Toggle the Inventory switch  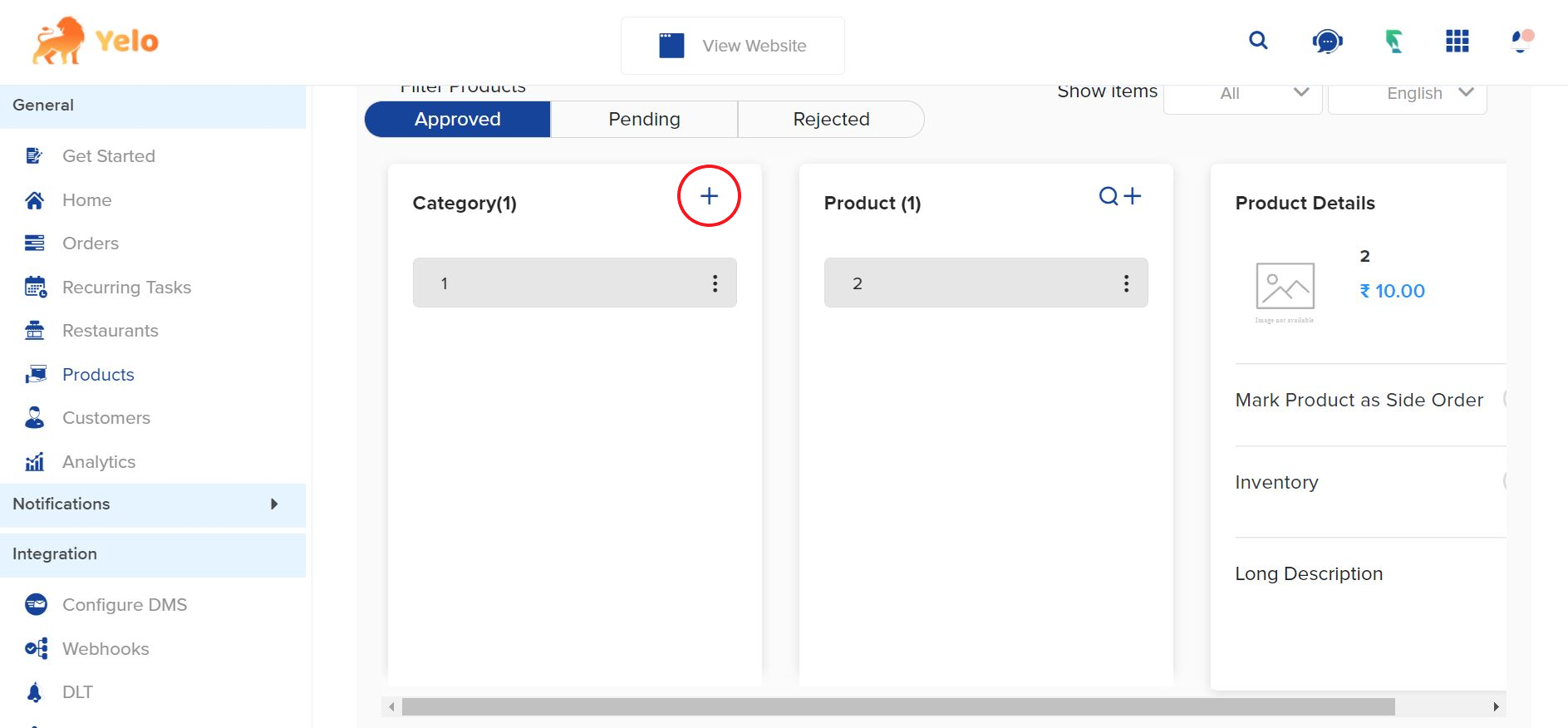pyautogui.click(x=1505, y=480)
